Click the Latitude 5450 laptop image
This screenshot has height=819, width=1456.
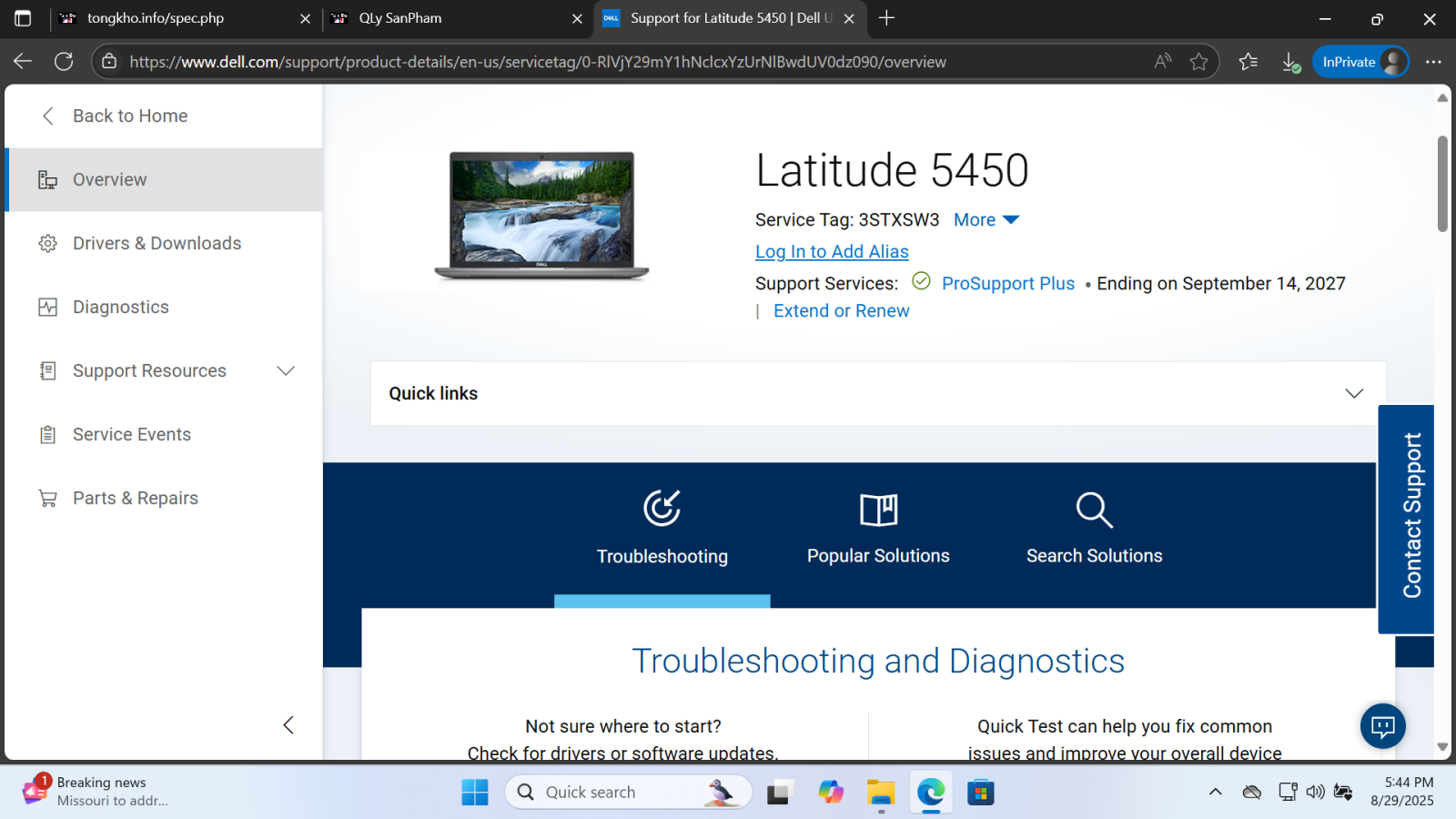[542, 217]
